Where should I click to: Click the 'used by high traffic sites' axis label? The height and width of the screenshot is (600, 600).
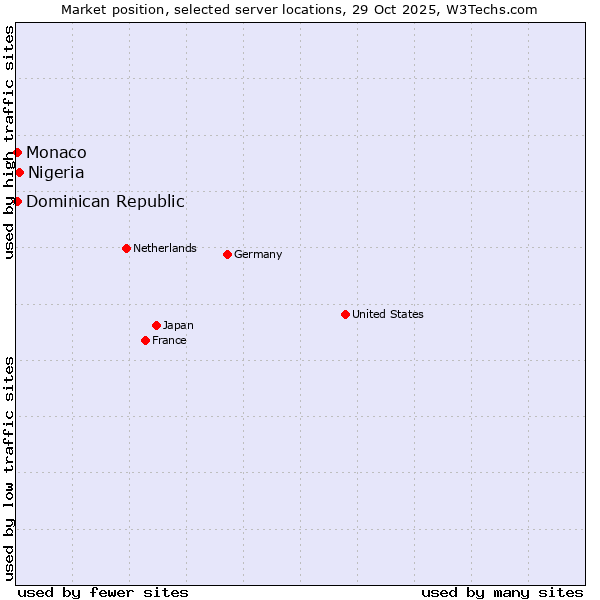pos(9,143)
